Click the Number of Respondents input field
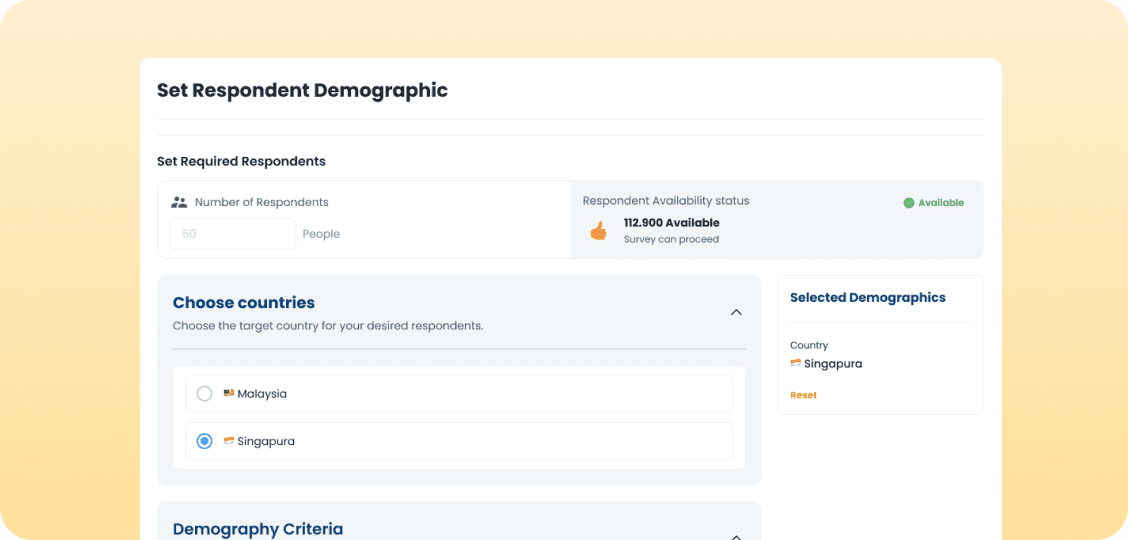The width and height of the screenshot is (1128, 540). (x=232, y=234)
